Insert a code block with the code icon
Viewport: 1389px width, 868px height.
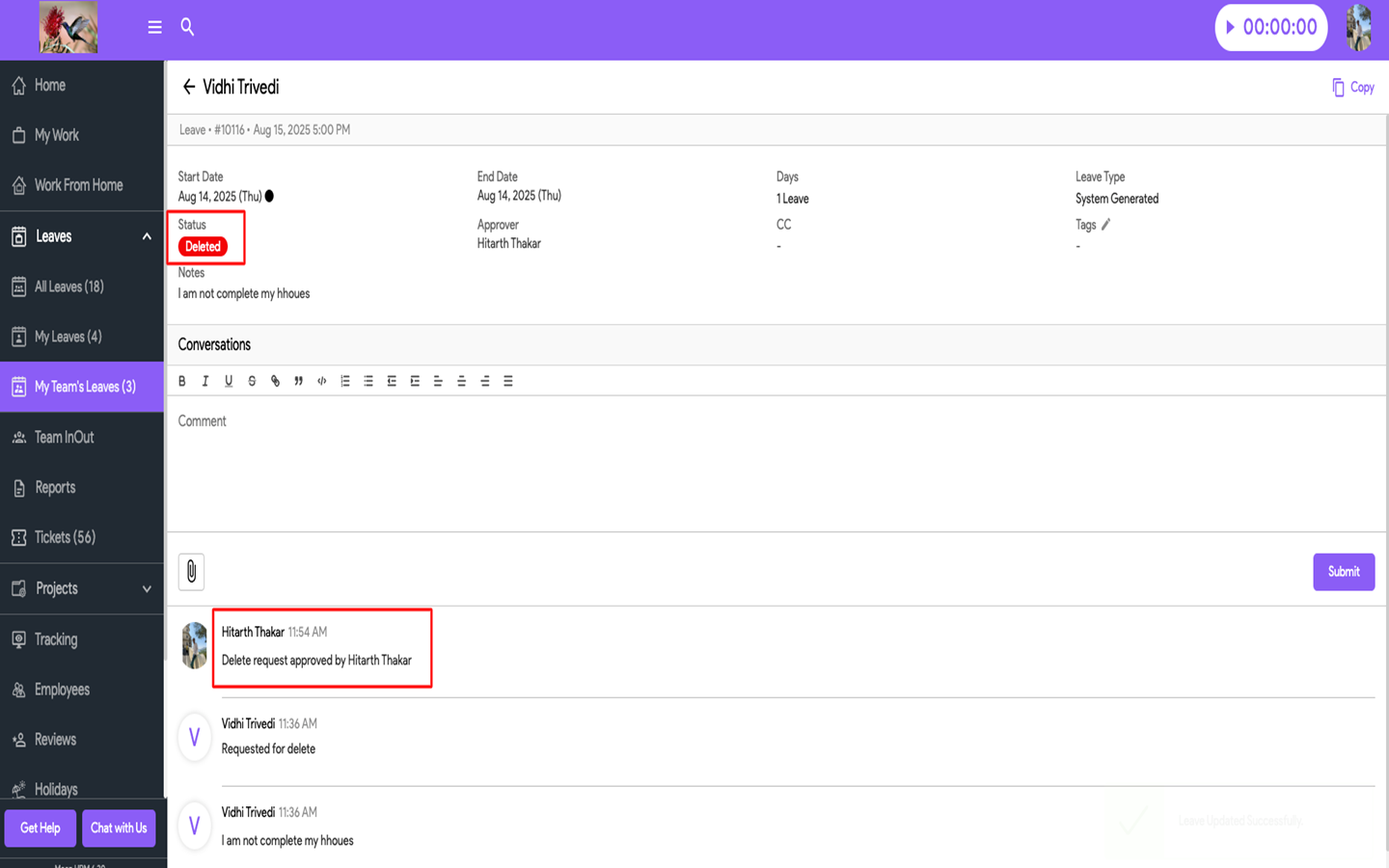[x=321, y=381]
